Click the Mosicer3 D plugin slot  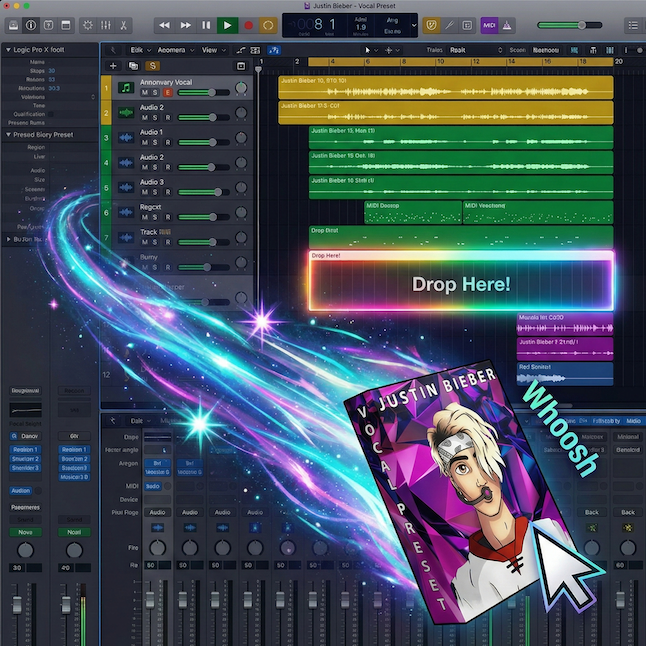click(x=74, y=477)
